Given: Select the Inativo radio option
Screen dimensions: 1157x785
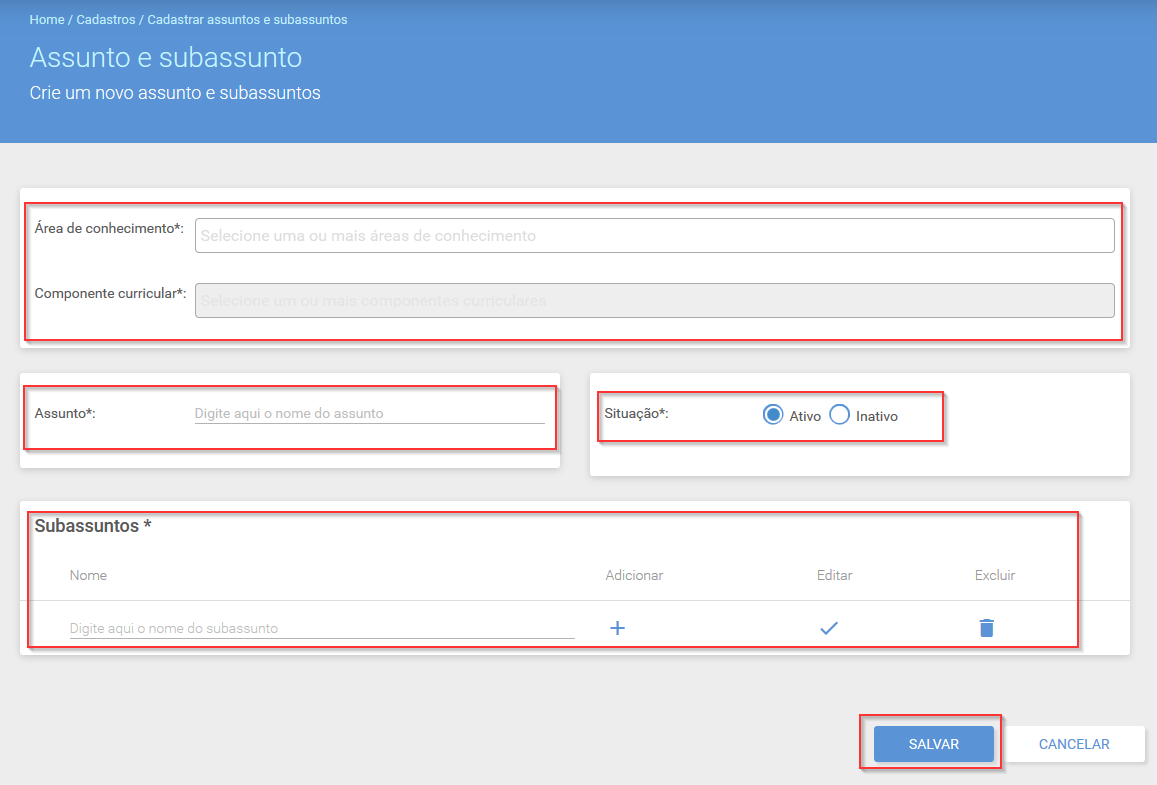Looking at the screenshot, I should tap(839, 415).
